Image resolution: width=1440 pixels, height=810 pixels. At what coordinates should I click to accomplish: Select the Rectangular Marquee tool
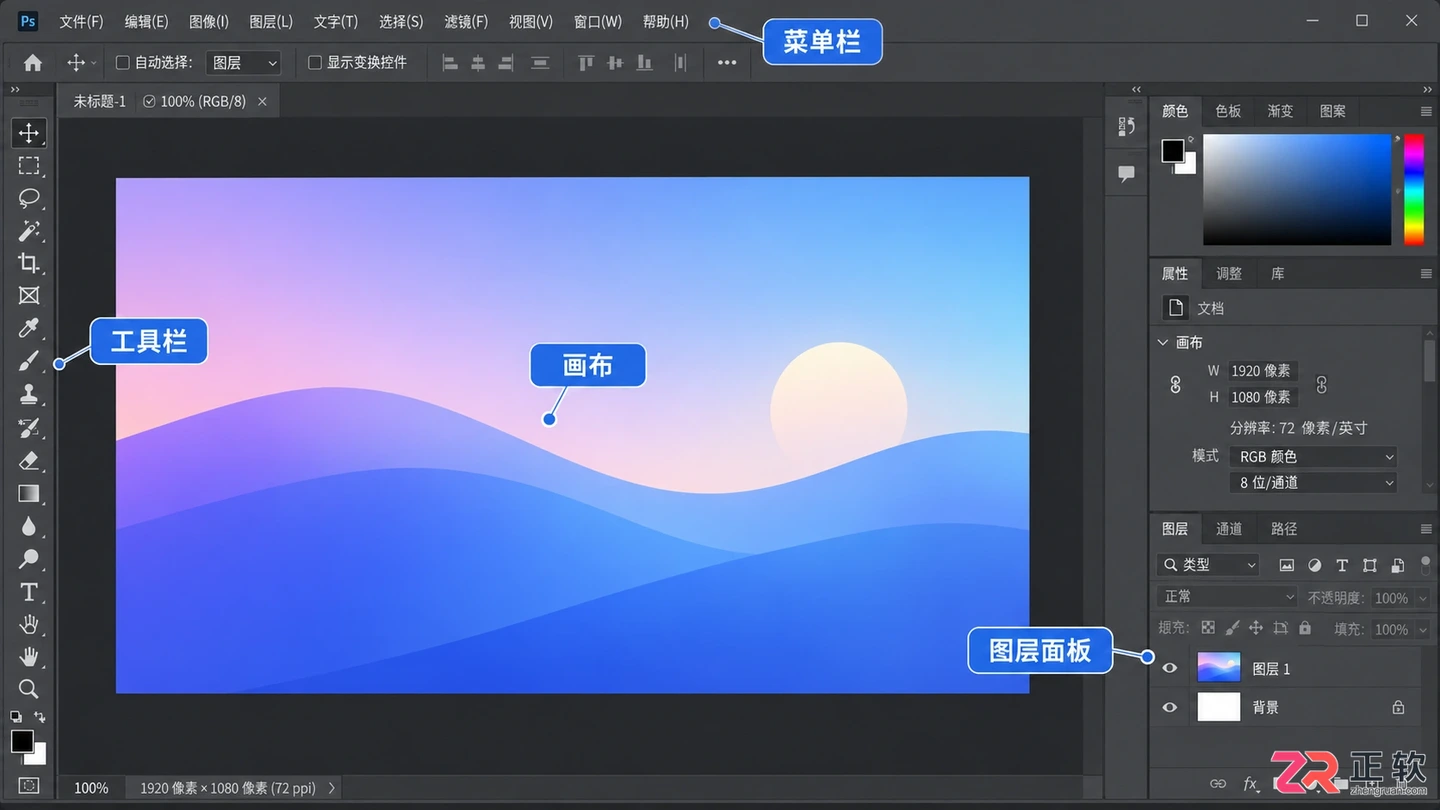(29, 165)
